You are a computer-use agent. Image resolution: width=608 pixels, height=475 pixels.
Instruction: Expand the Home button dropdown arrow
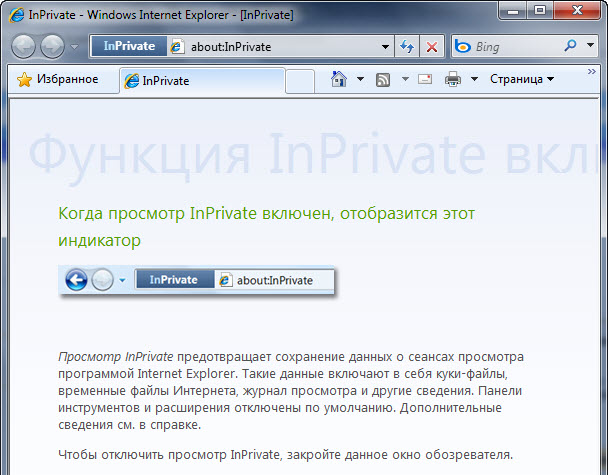tap(360, 79)
